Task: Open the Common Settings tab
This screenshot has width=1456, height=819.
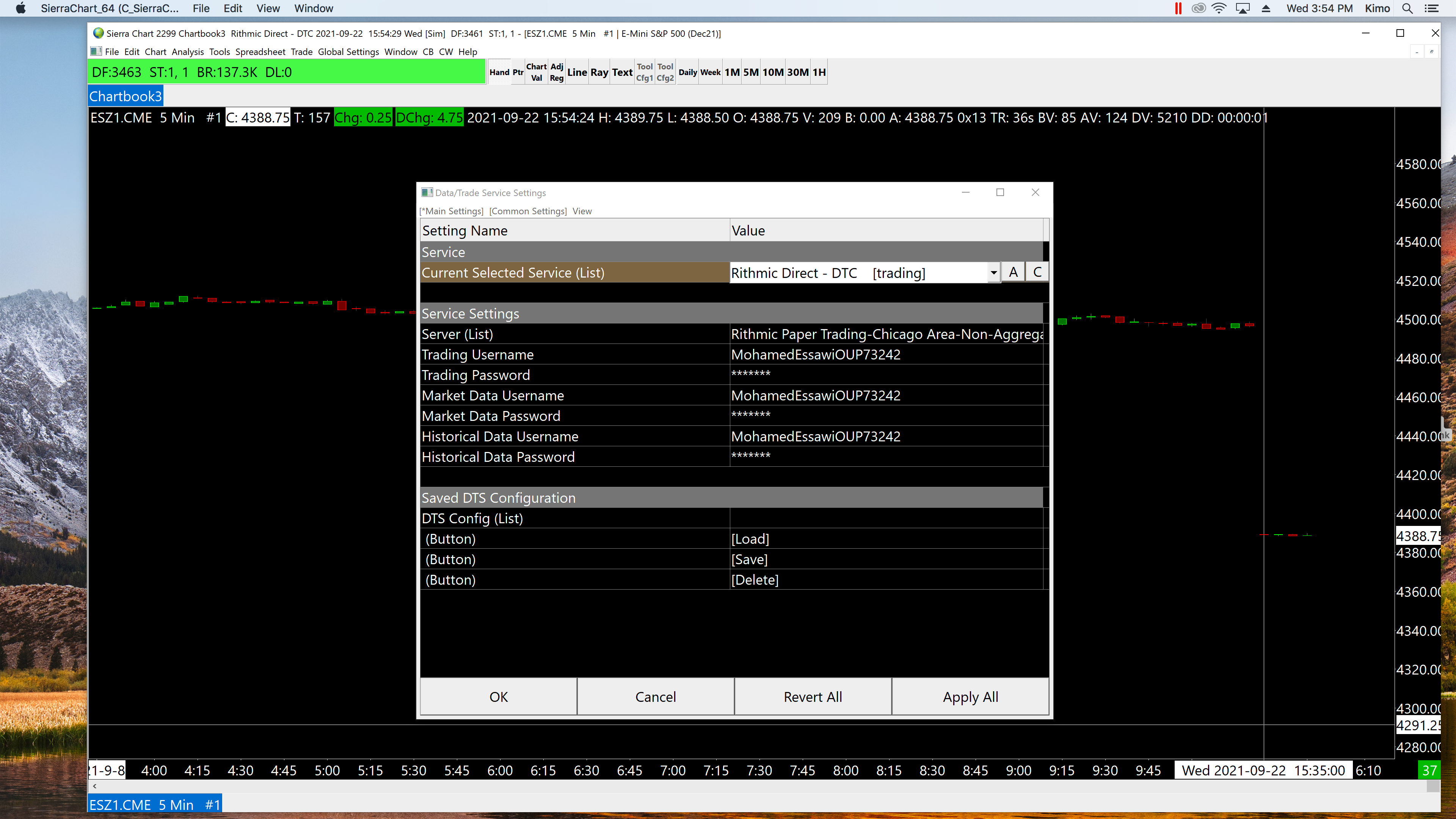Action: click(x=527, y=211)
